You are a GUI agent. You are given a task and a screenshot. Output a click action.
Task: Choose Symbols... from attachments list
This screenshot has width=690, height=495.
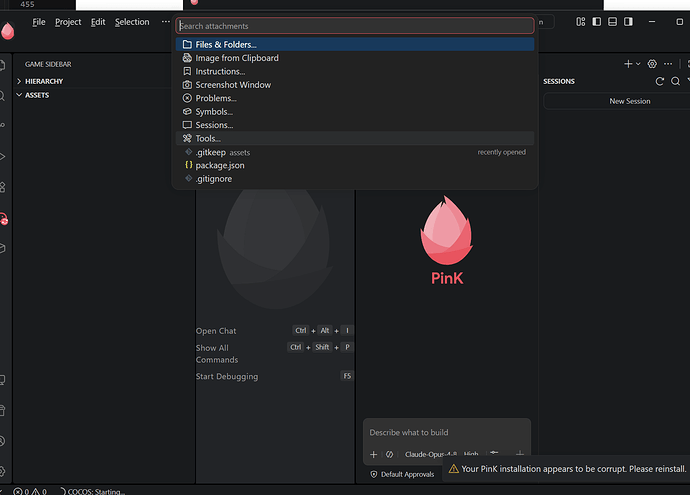pyautogui.click(x=355, y=112)
